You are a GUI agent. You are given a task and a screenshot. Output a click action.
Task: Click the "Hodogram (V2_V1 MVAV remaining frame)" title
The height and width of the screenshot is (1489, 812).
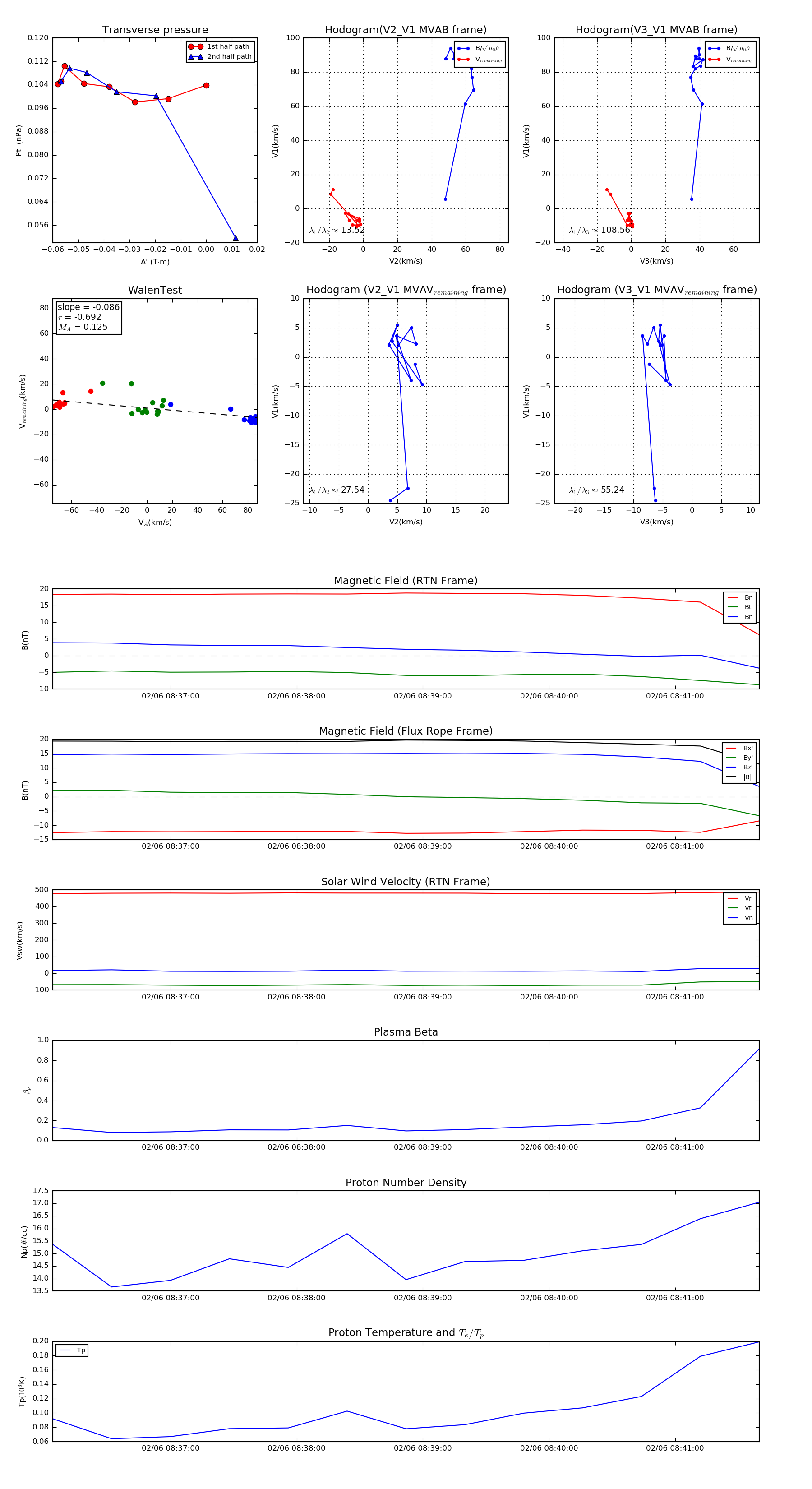pyautogui.click(x=406, y=290)
